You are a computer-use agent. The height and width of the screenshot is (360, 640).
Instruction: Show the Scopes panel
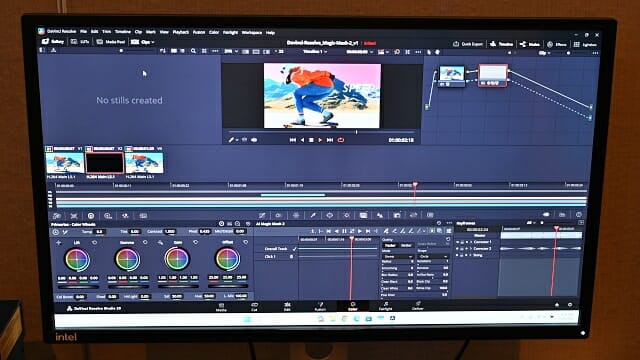pos(562,215)
